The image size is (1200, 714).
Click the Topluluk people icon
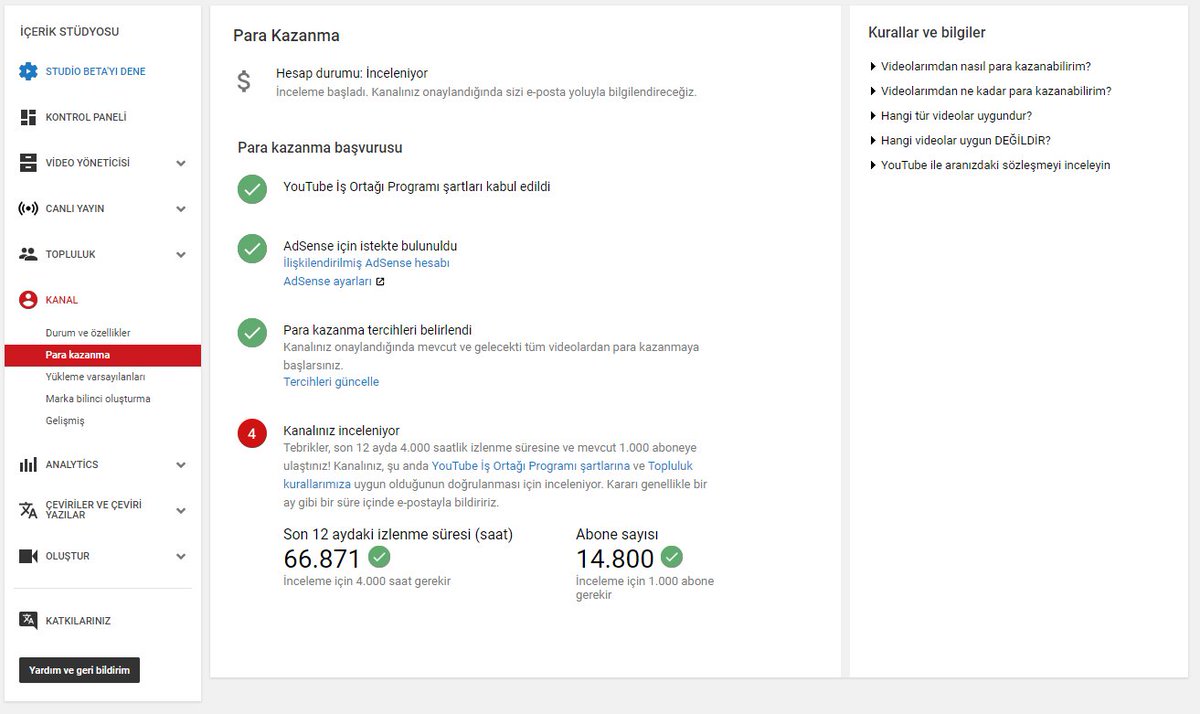point(28,254)
